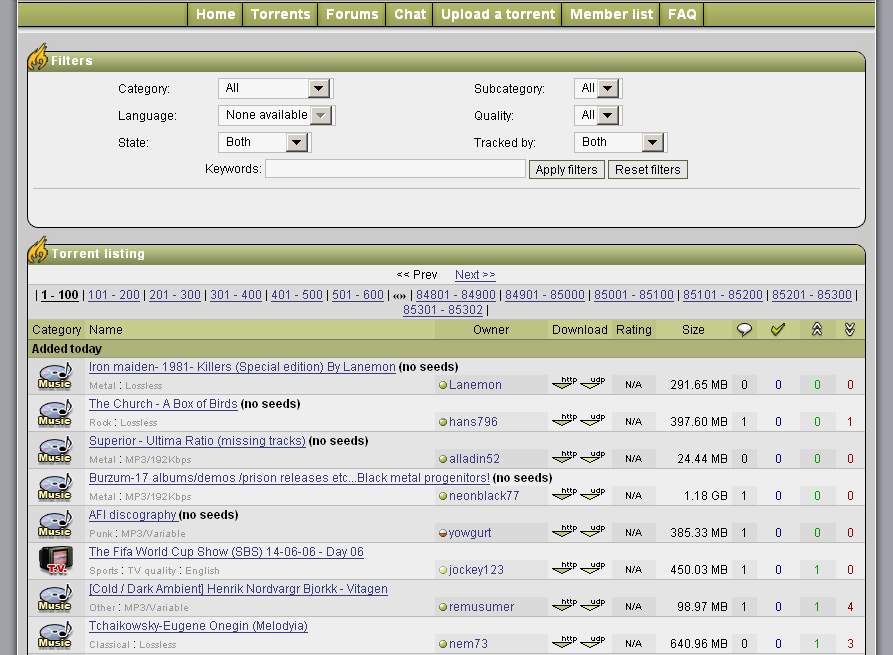
Task: Click the http download icon for Iron maiden Killers
Action: 564,383
